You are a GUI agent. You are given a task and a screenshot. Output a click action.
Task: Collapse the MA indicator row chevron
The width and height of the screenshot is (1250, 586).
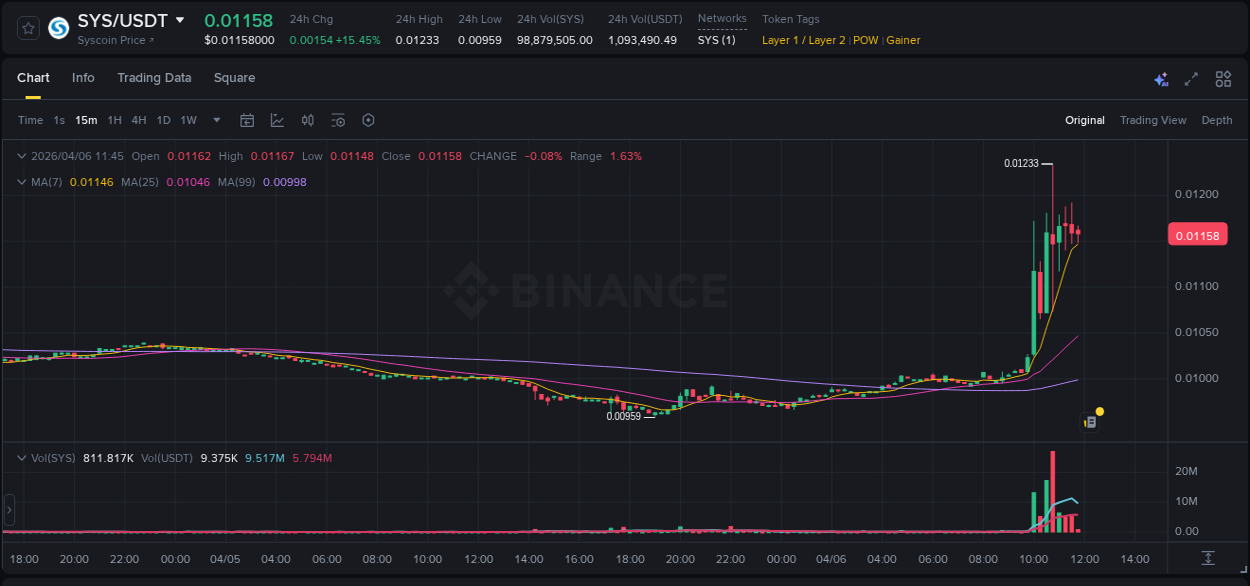coord(21,182)
